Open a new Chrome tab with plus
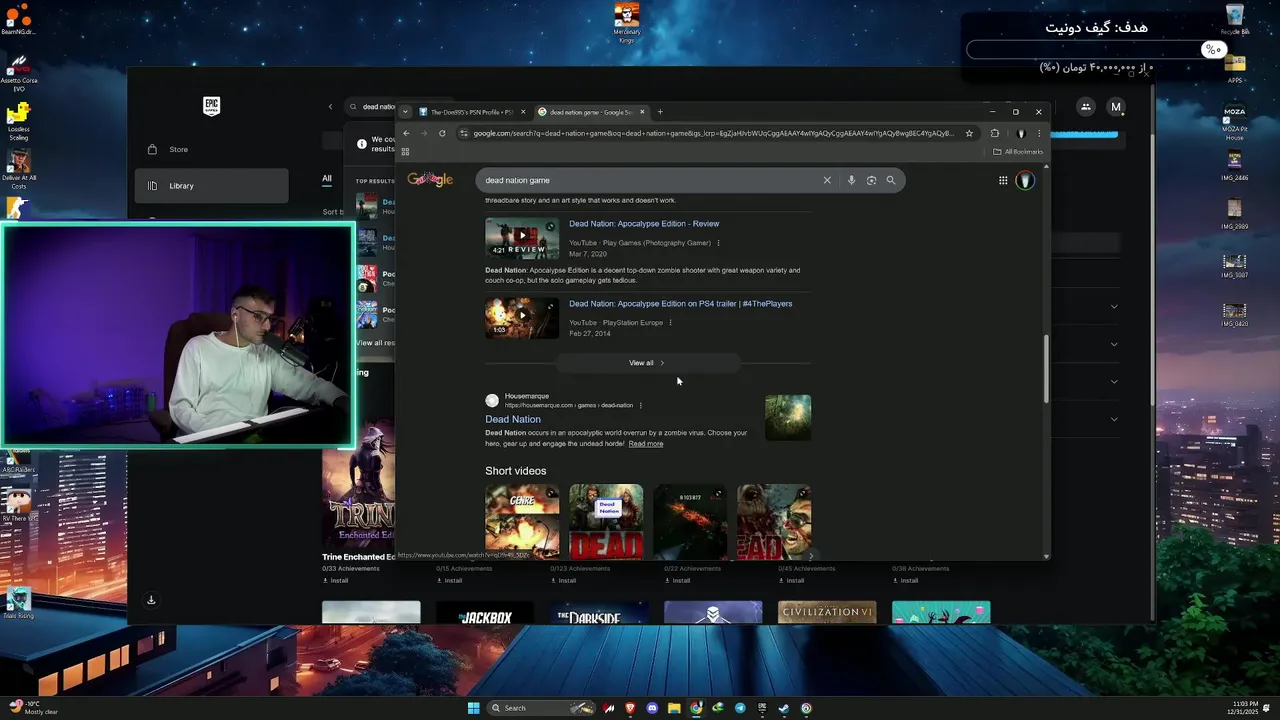The image size is (1280, 720). 660,112
